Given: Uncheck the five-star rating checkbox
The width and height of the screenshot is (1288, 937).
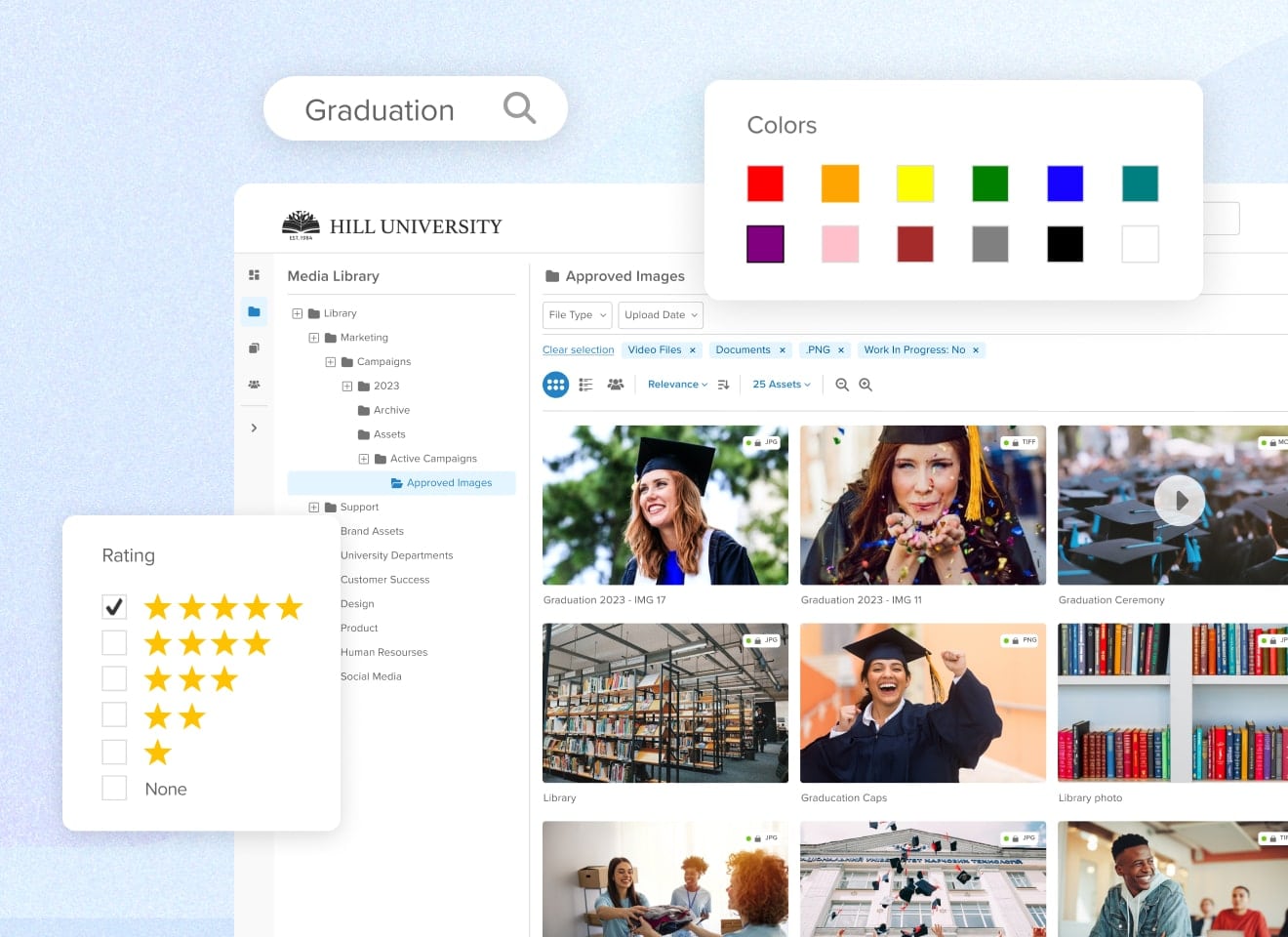Looking at the screenshot, I should click(x=114, y=607).
